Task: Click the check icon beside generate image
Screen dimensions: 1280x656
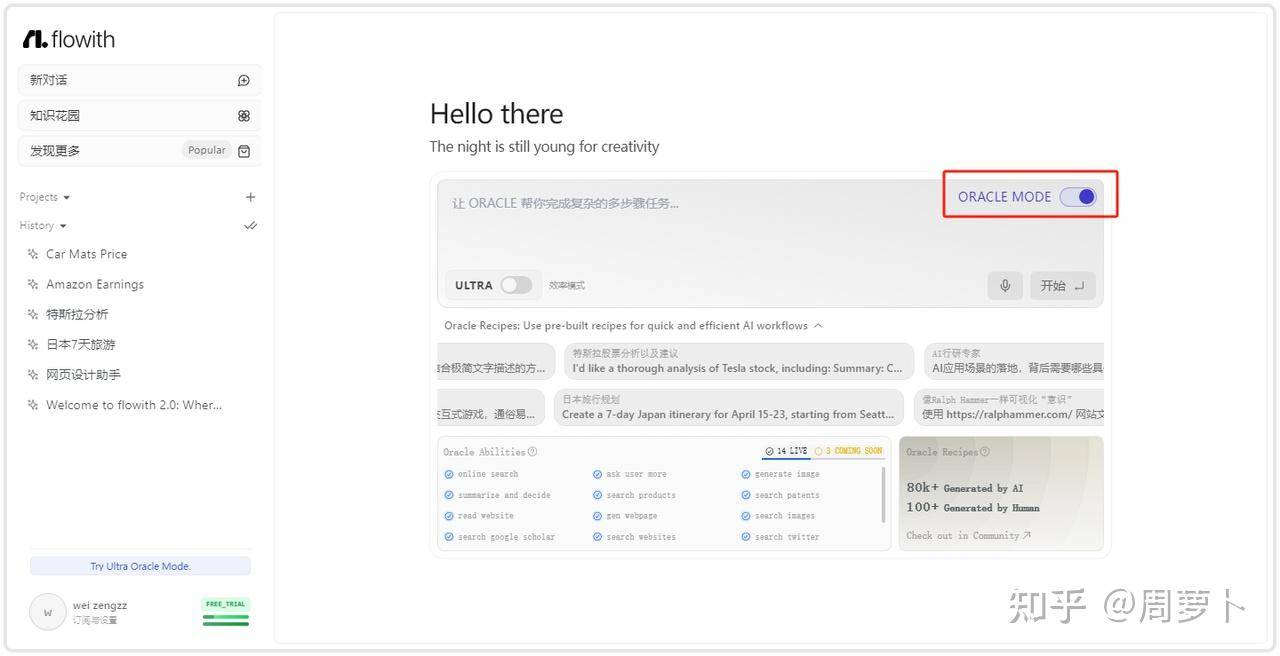Action: 746,474
